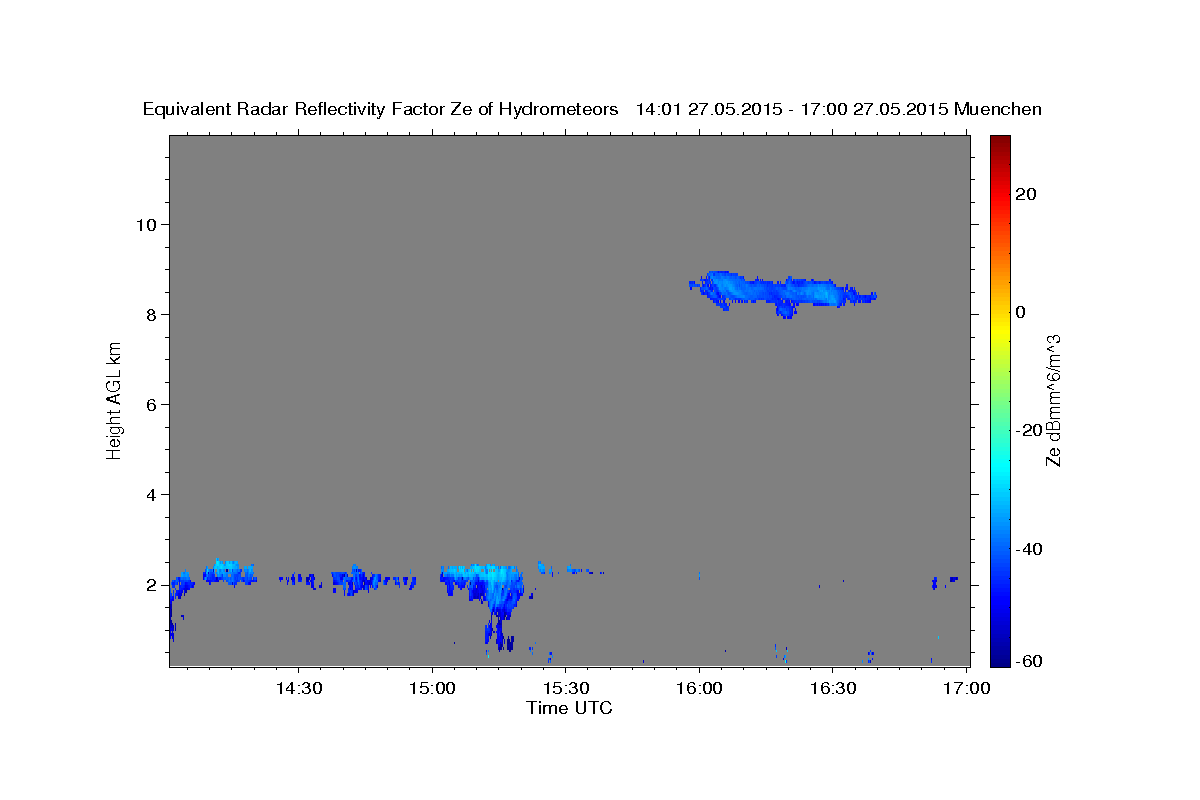Screen dimensions: 1200x800
Task: Click the 15:00 time tick label
Action: [432, 688]
